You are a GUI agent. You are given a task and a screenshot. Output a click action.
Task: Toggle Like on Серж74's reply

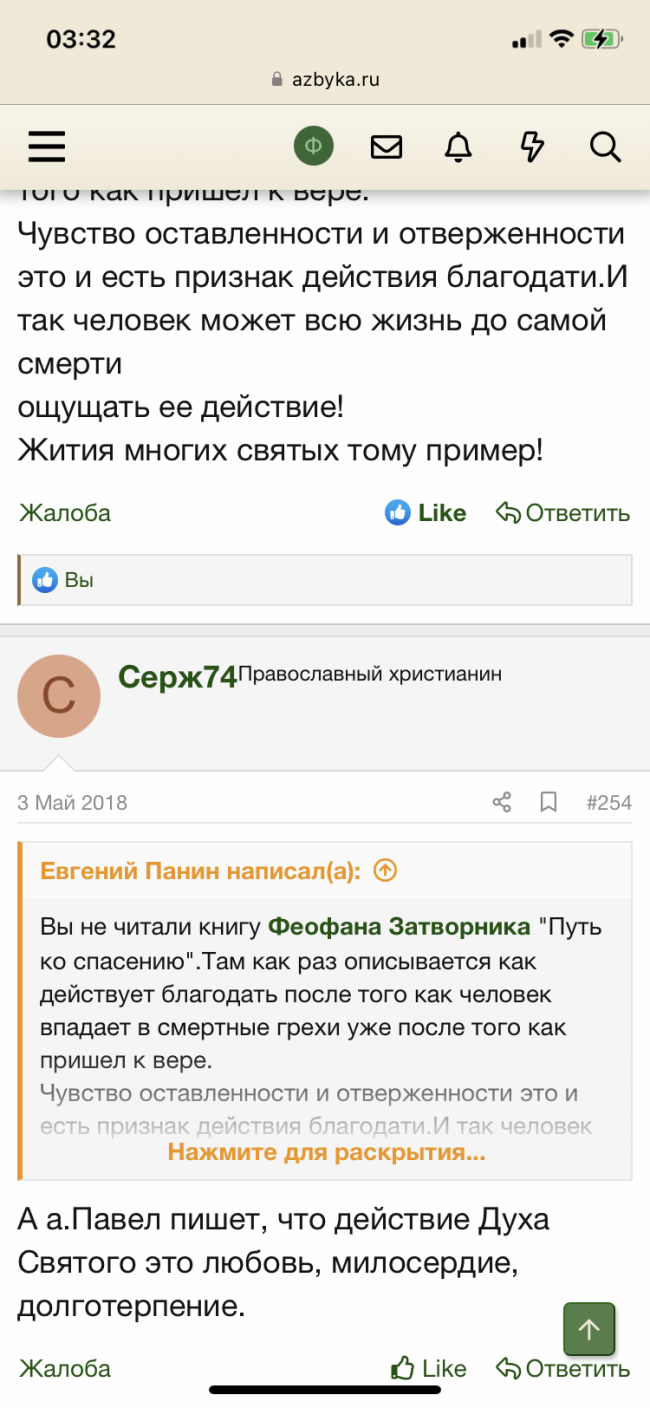(x=426, y=1368)
